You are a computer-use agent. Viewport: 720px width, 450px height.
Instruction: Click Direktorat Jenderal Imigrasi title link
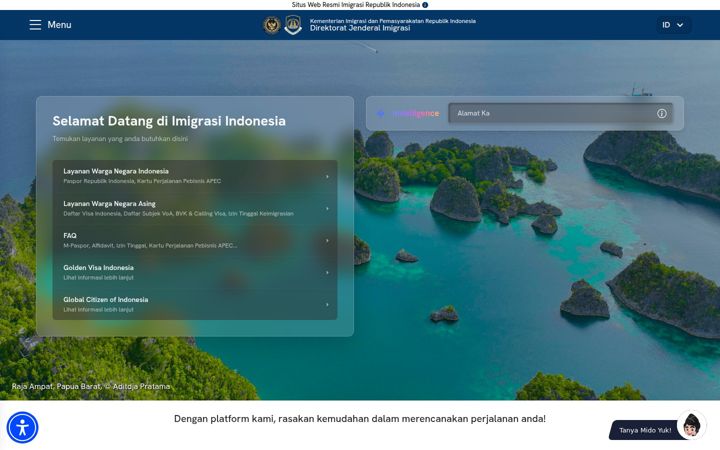point(360,28)
